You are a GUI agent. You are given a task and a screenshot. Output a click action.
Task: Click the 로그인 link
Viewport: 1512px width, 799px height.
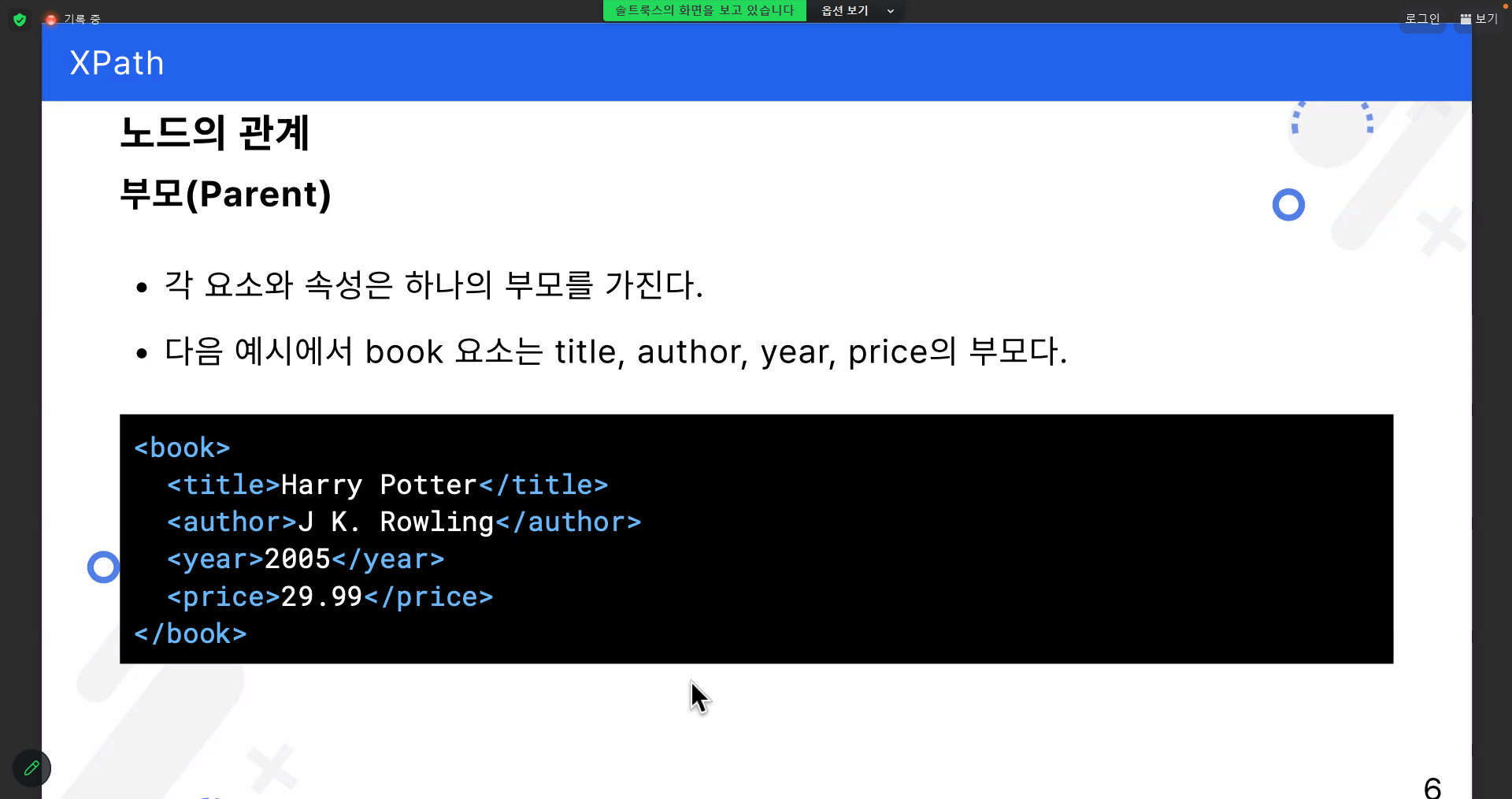1421,18
